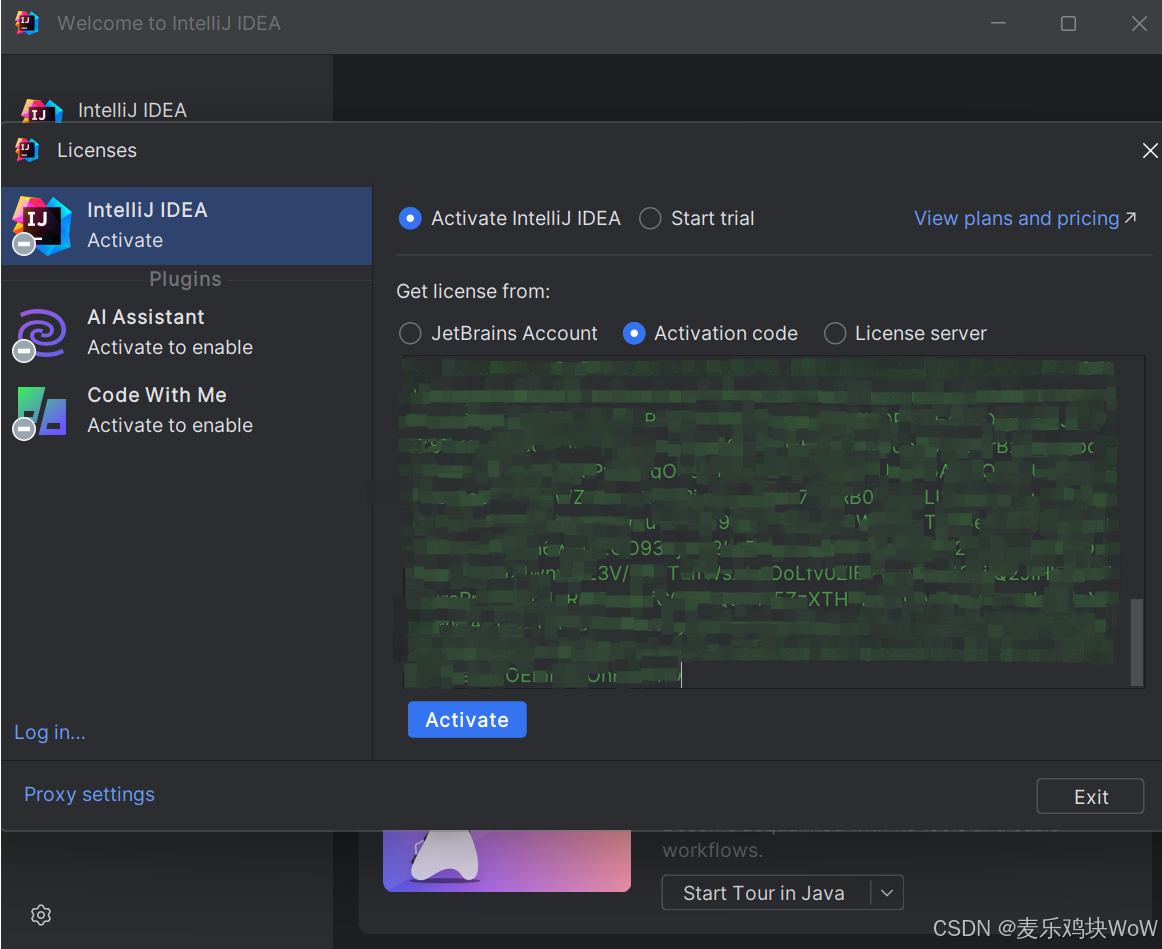Click Start Tour in Java button

click(764, 893)
